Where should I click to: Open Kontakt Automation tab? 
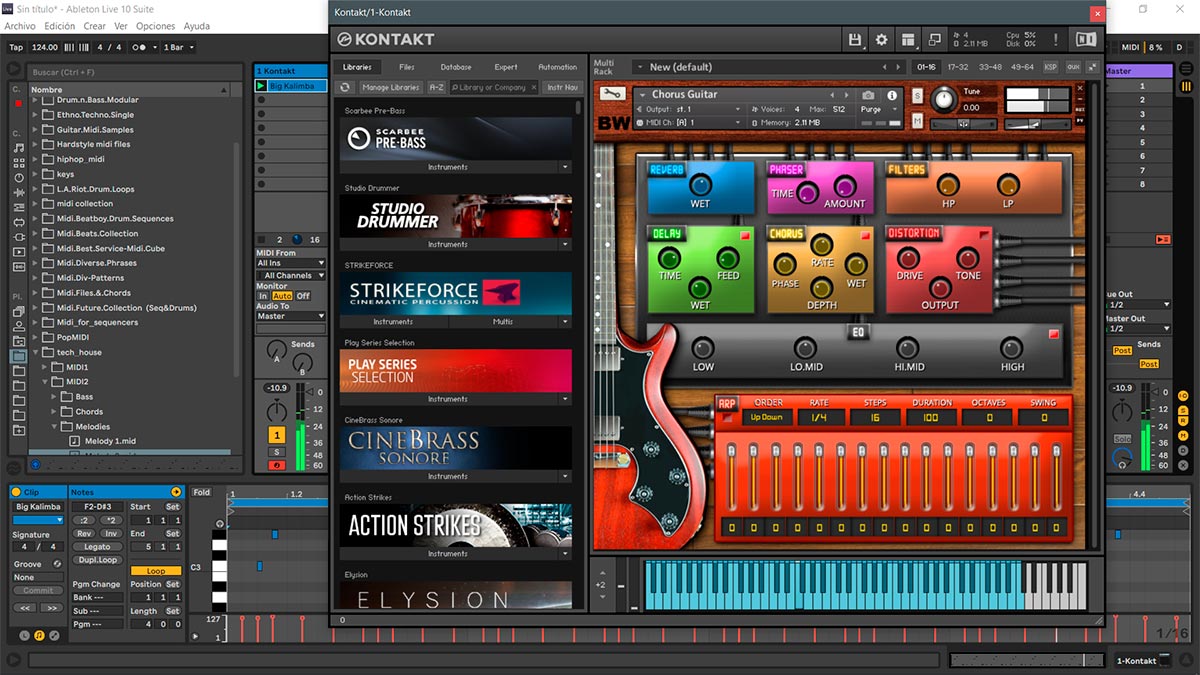coord(557,67)
